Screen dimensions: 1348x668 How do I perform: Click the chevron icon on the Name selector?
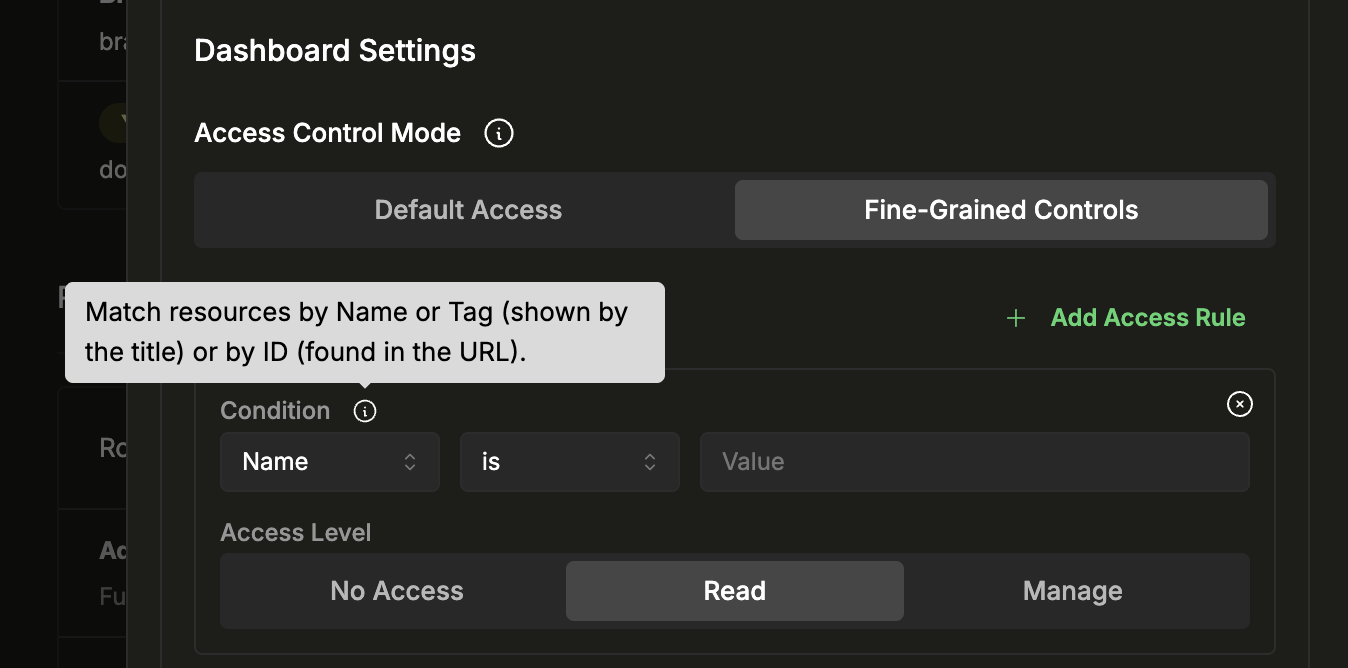410,461
